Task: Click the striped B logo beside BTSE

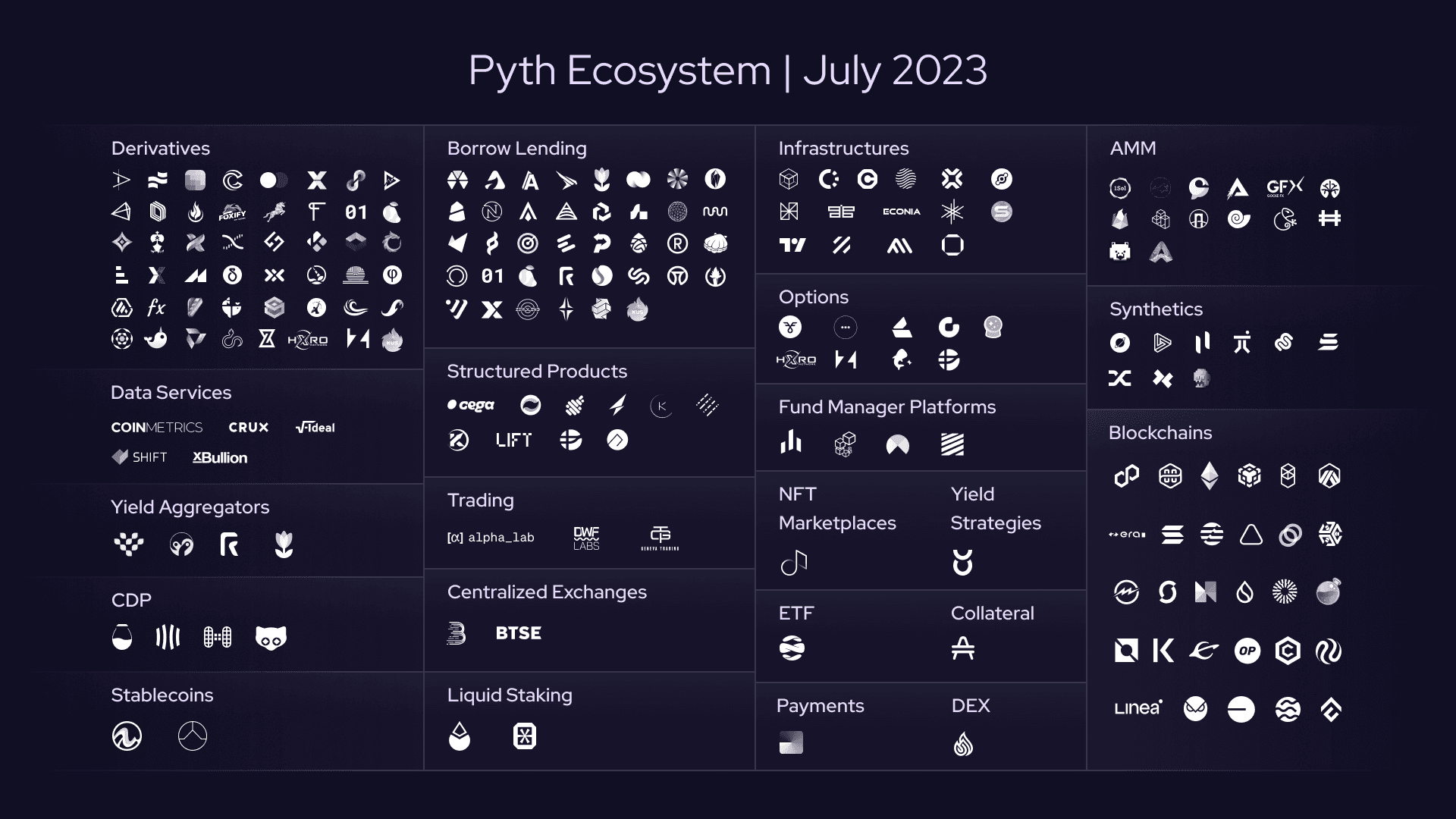Action: 457,633
